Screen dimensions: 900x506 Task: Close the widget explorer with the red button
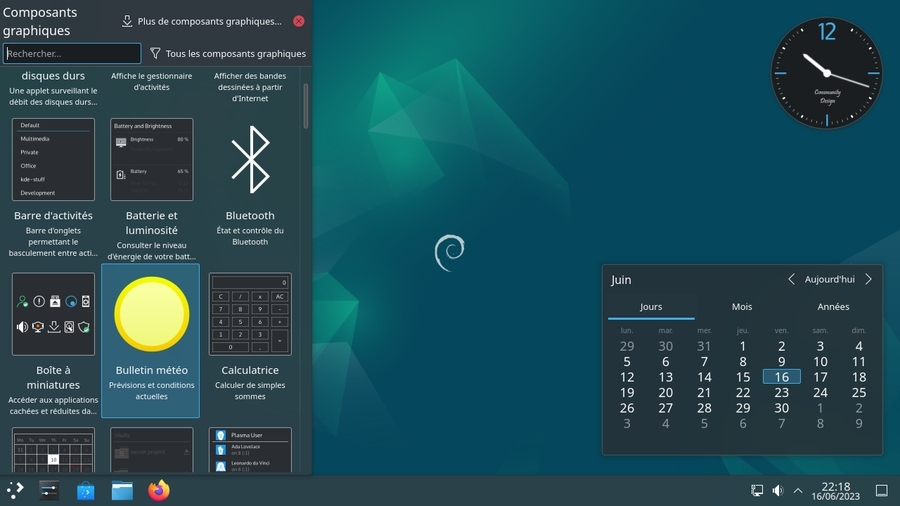(x=298, y=21)
